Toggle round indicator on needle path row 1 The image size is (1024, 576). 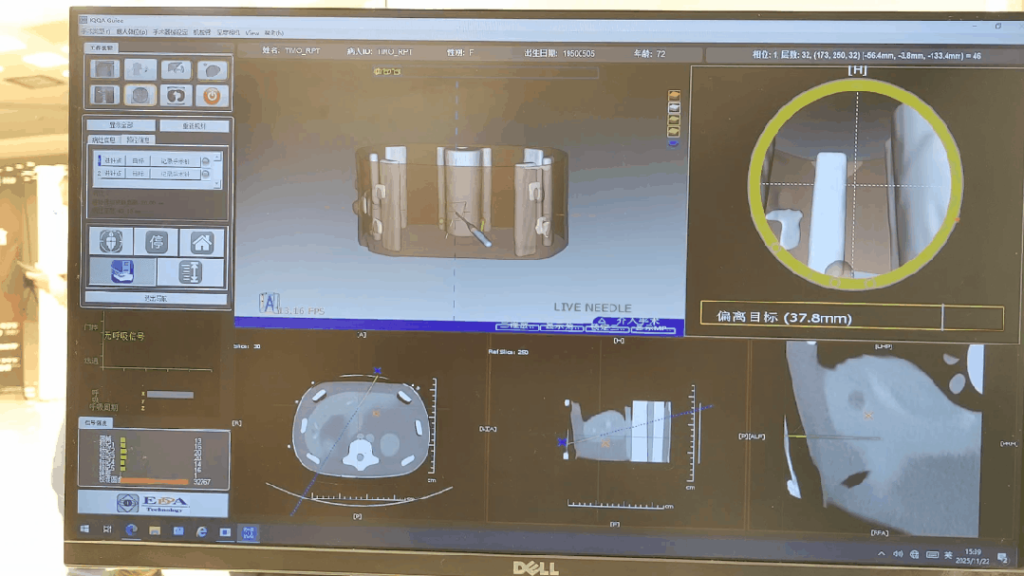click(206, 160)
